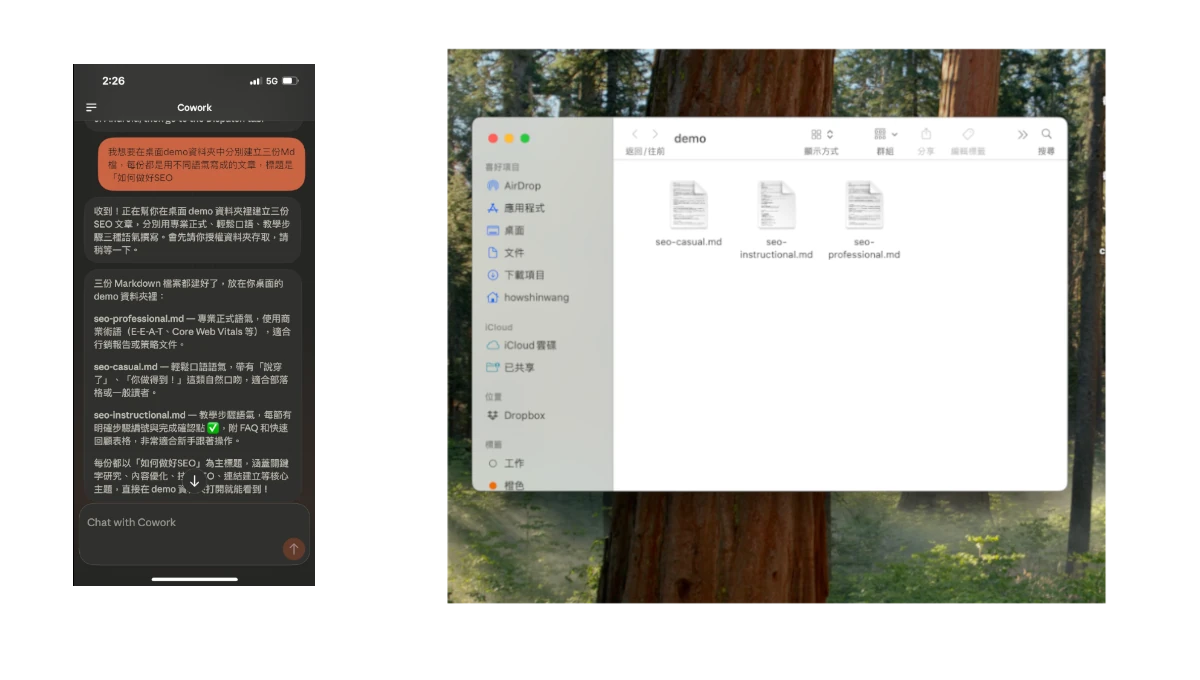Tap the orange send arrow button

click(293, 548)
